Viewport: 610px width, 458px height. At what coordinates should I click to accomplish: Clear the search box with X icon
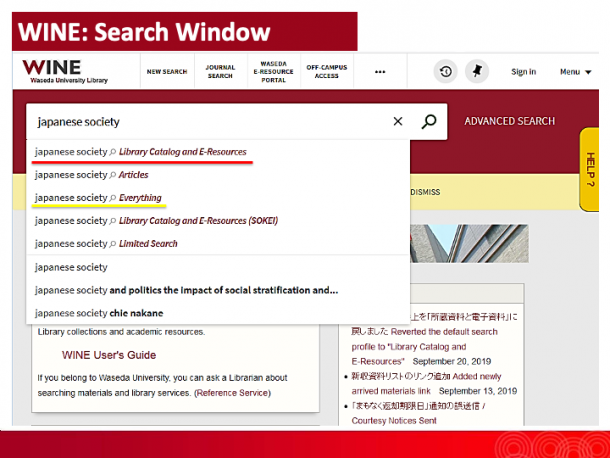[398, 121]
